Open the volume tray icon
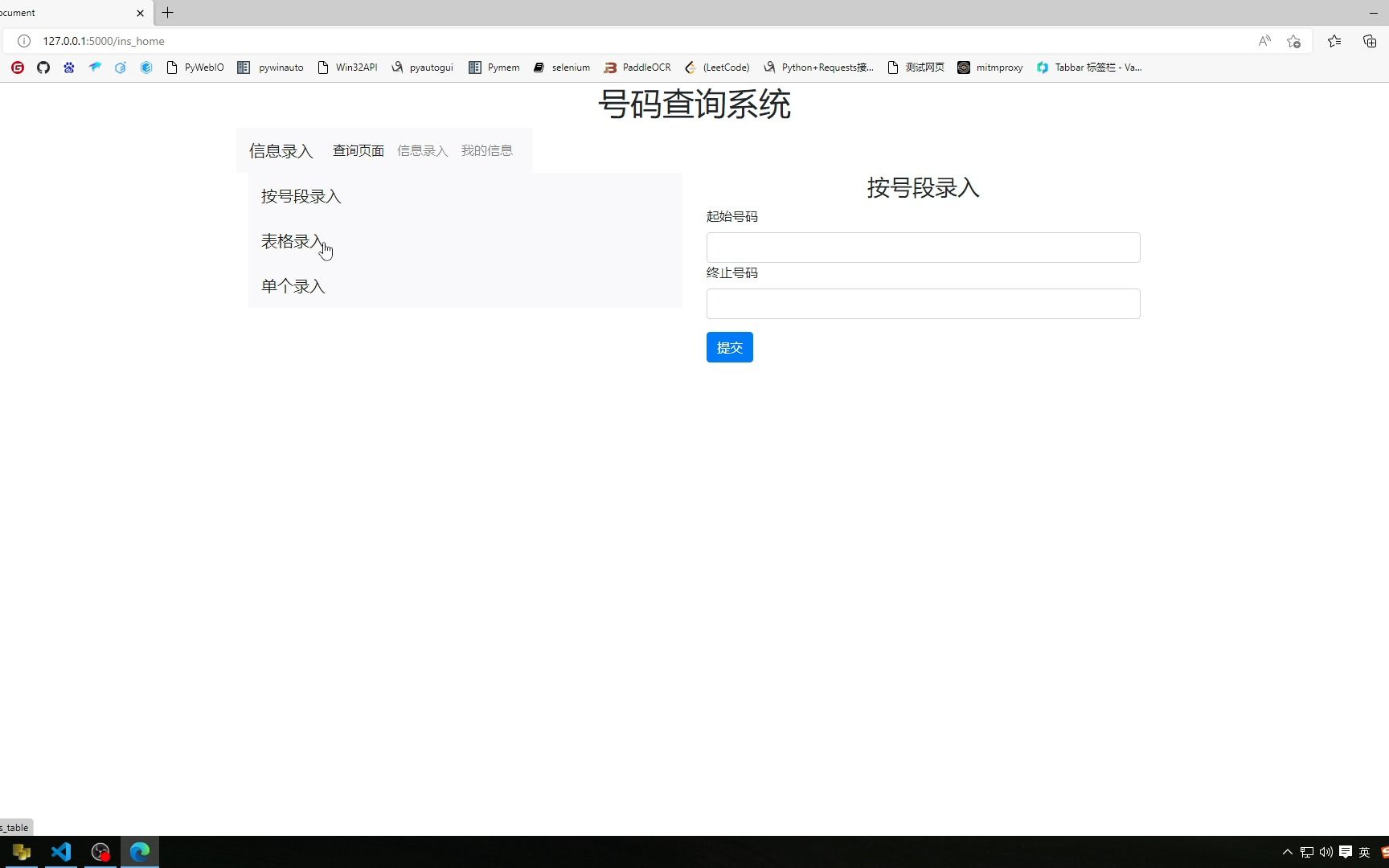This screenshot has height=868, width=1389. click(1326, 852)
